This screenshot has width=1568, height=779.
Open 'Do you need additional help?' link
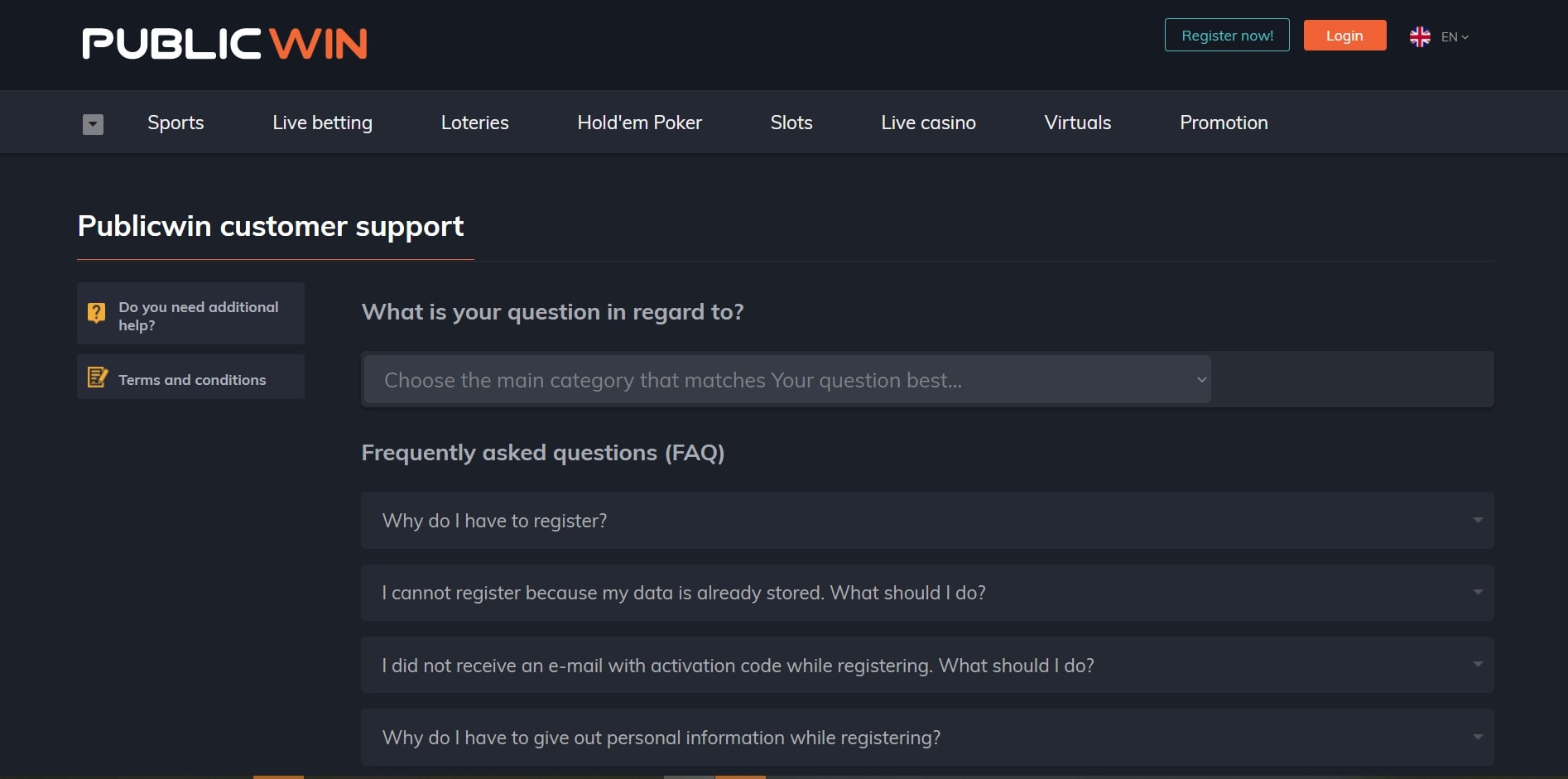(190, 314)
